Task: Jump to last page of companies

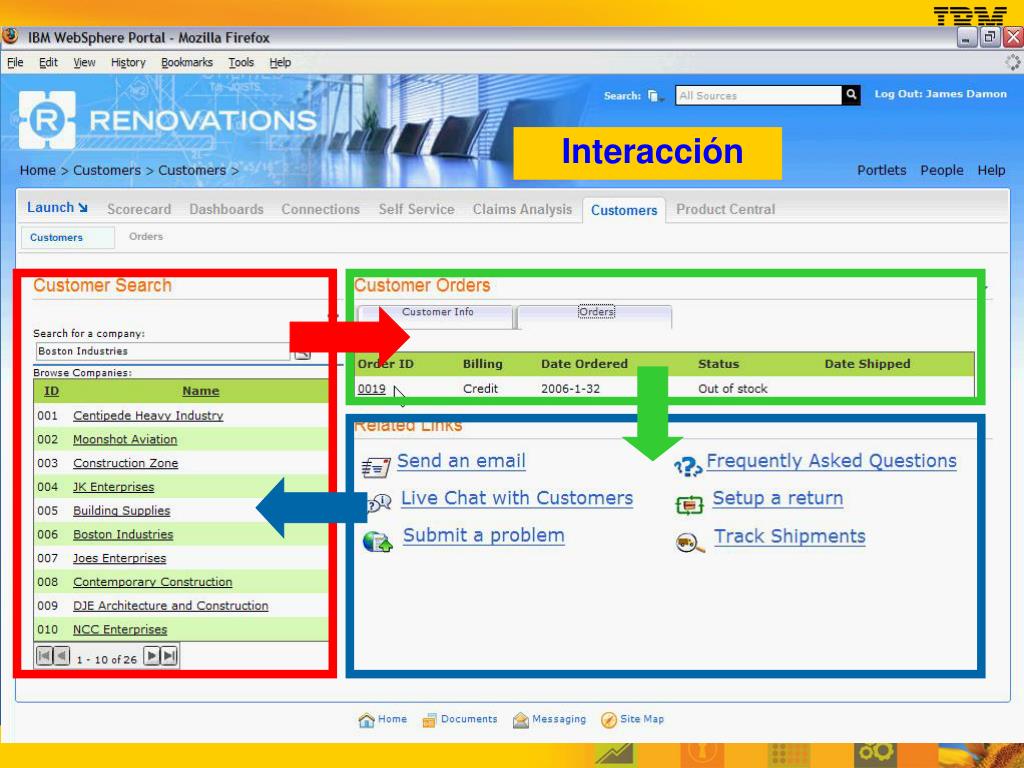Action: pyautogui.click(x=169, y=656)
